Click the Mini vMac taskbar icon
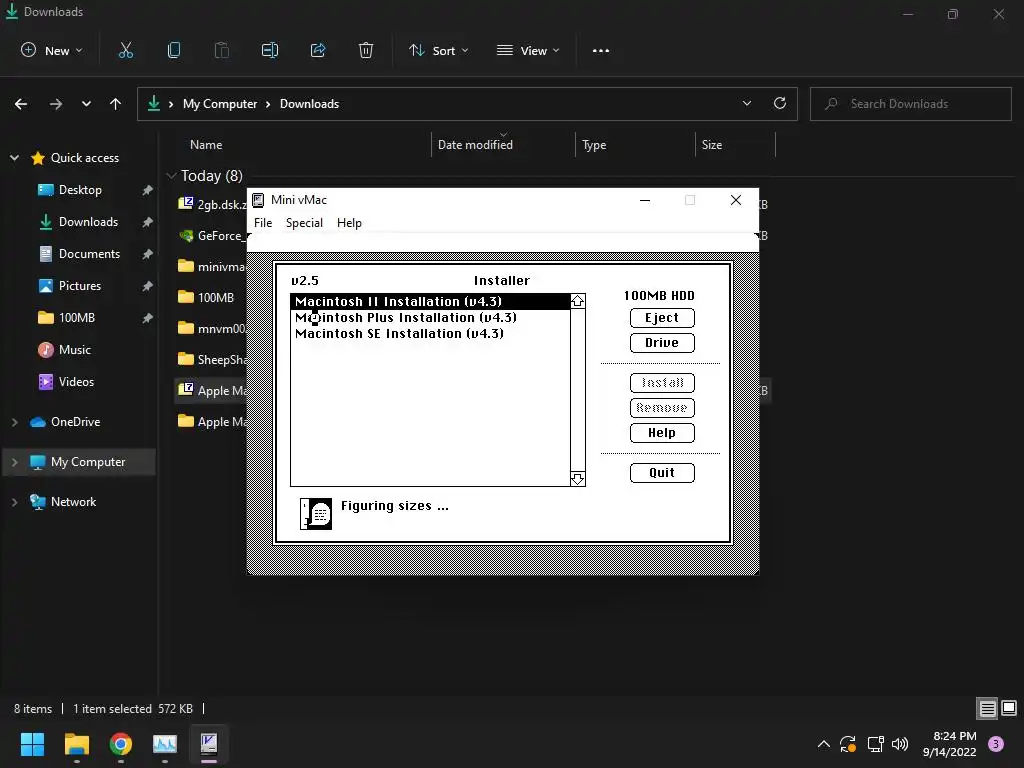 [x=209, y=744]
